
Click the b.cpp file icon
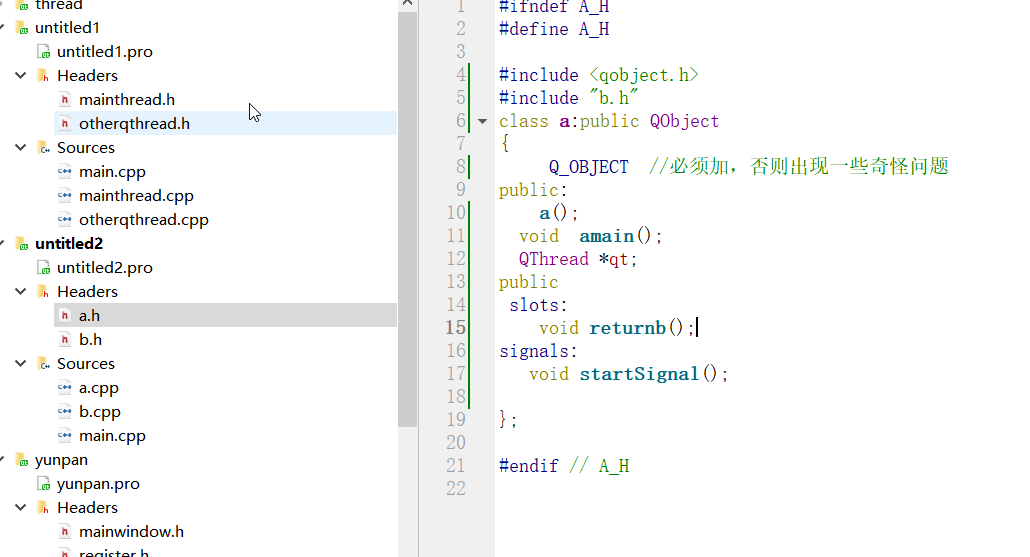(64, 412)
